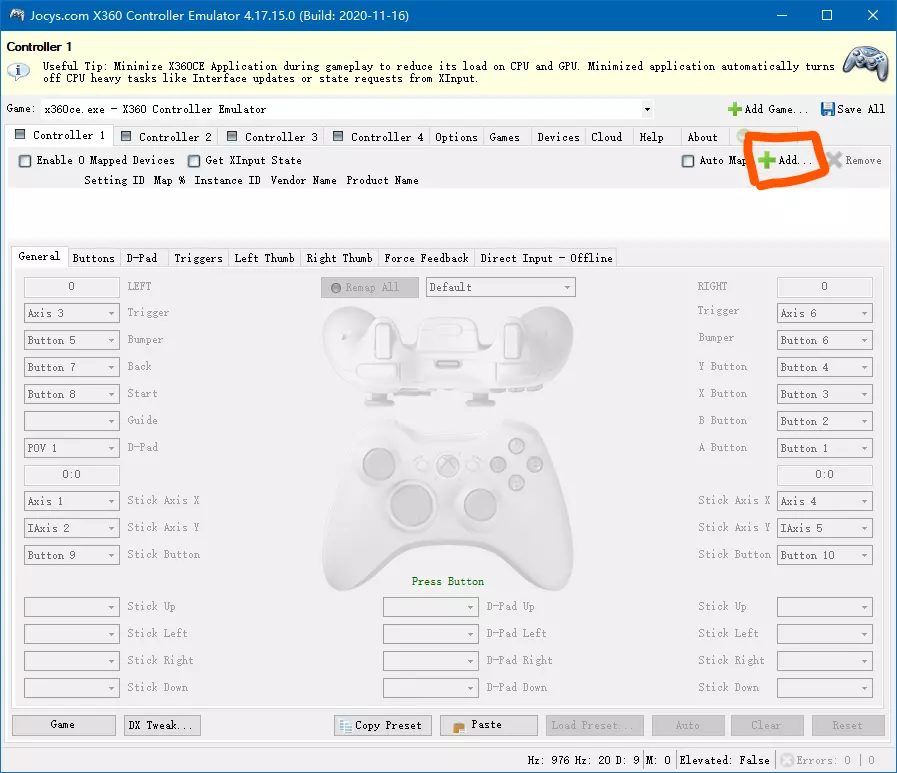Open the empty Guide dropdown
The width and height of the screenshot is (897, 773).
(x=72, y=421)
